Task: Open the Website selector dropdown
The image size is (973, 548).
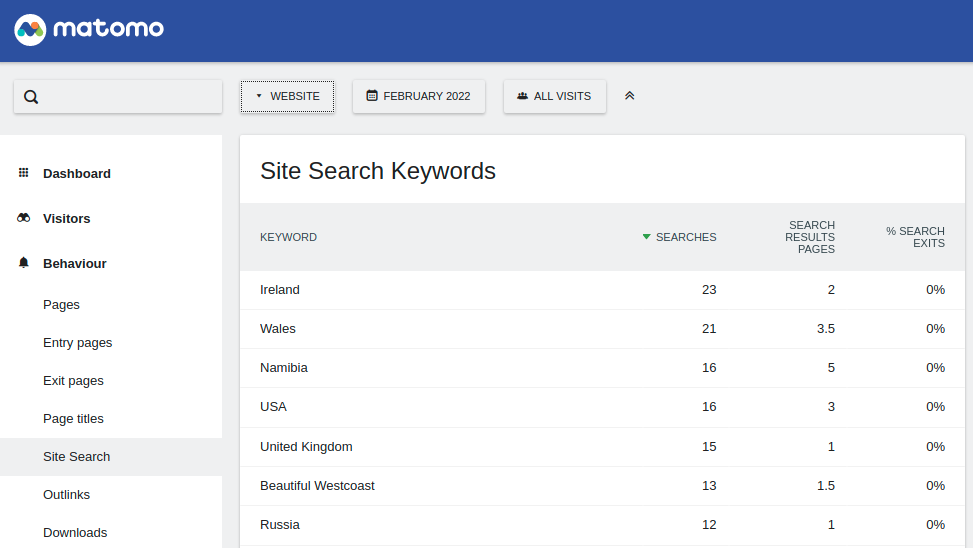Action: pyautogui.click(x=287, y=96)
